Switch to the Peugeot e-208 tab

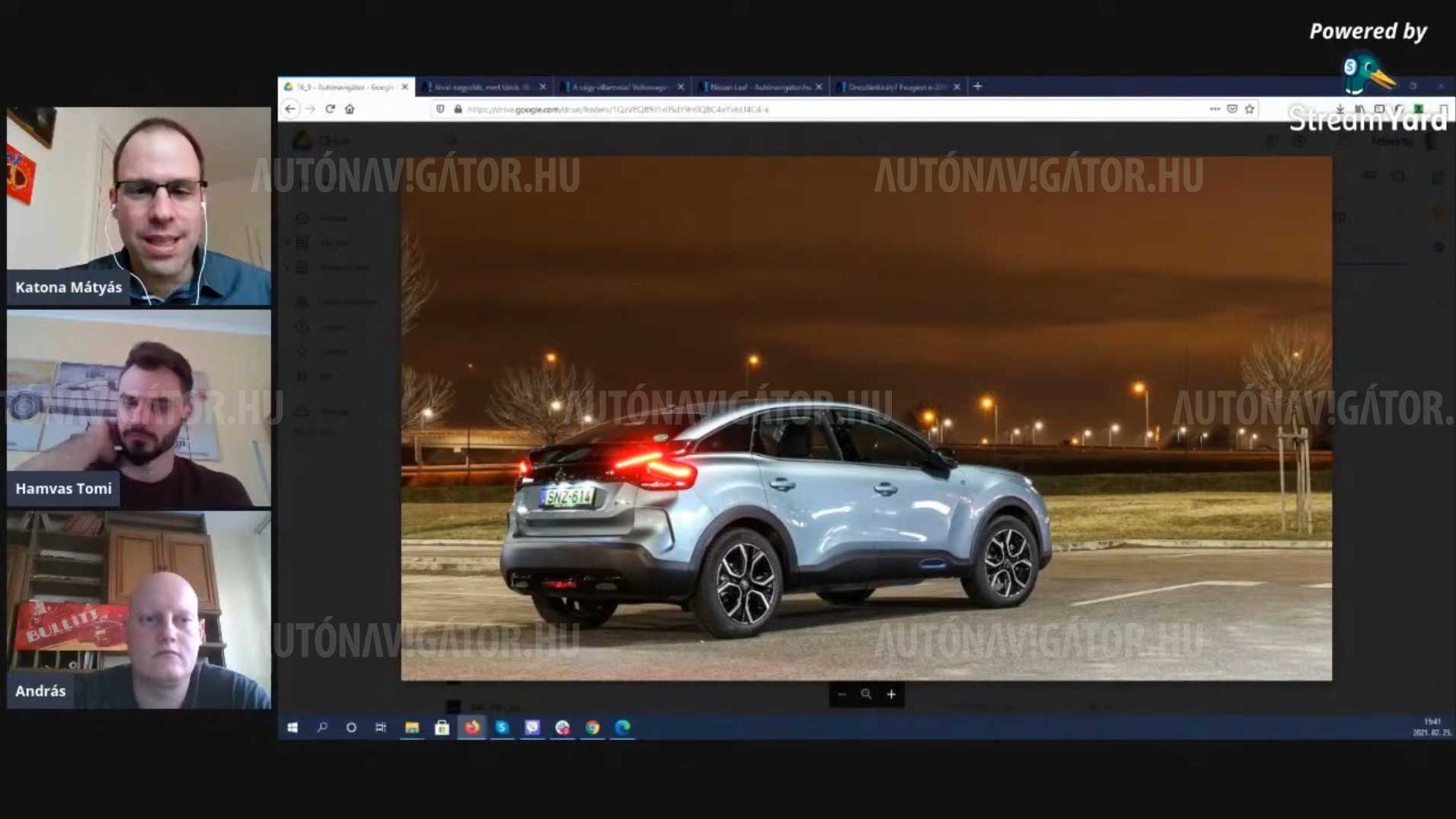[896, 87]
